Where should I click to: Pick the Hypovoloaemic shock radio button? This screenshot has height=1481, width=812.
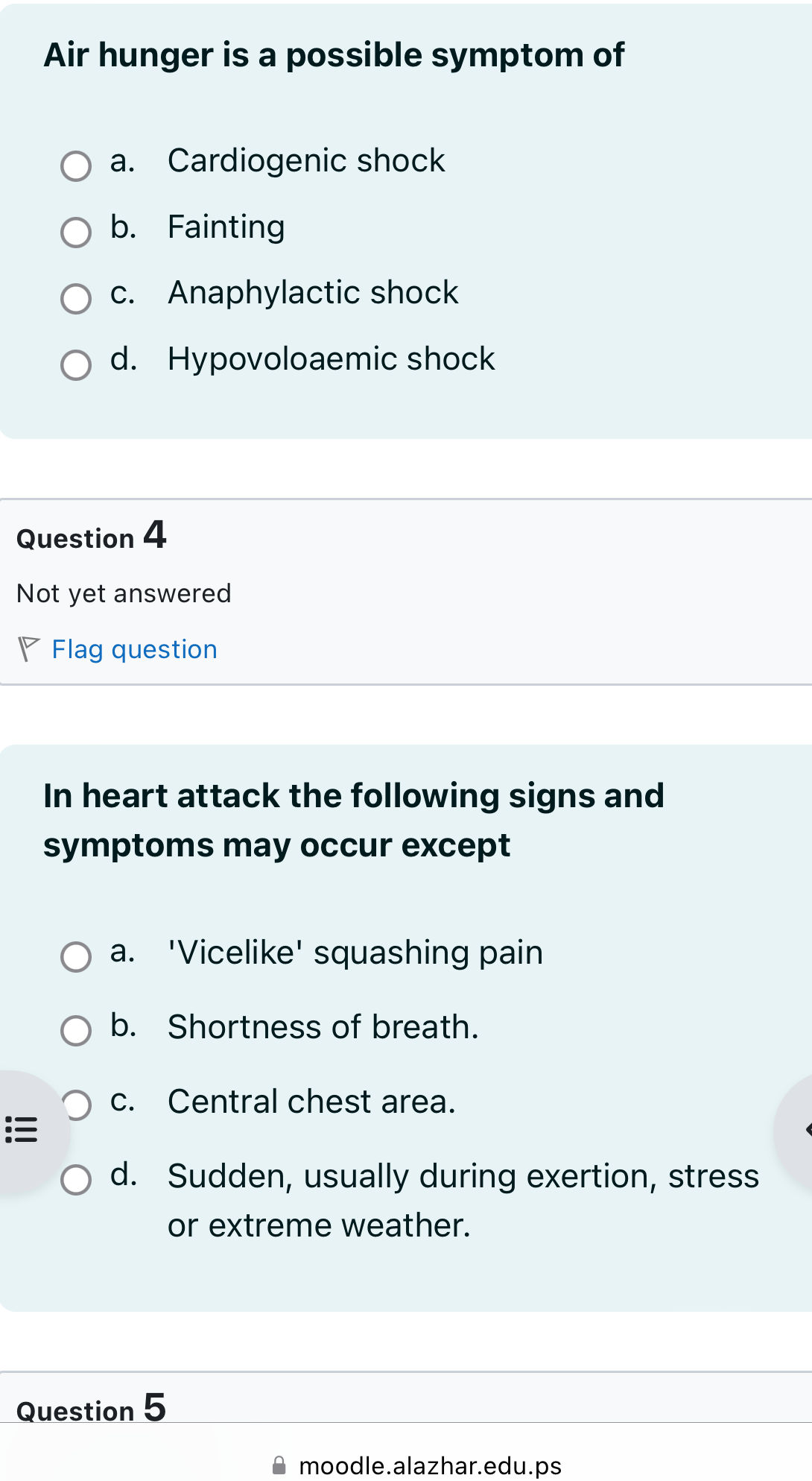pyautogui.click(x=76, y=365)
